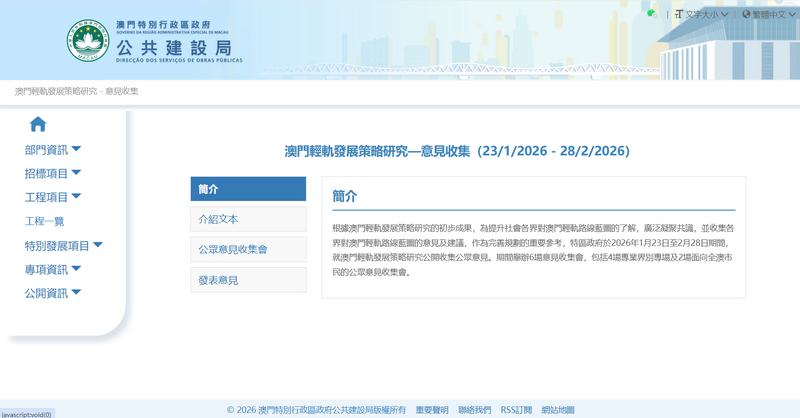
Task: Click the 澳門特別行政區政府 header text
Action: (163, 24)
